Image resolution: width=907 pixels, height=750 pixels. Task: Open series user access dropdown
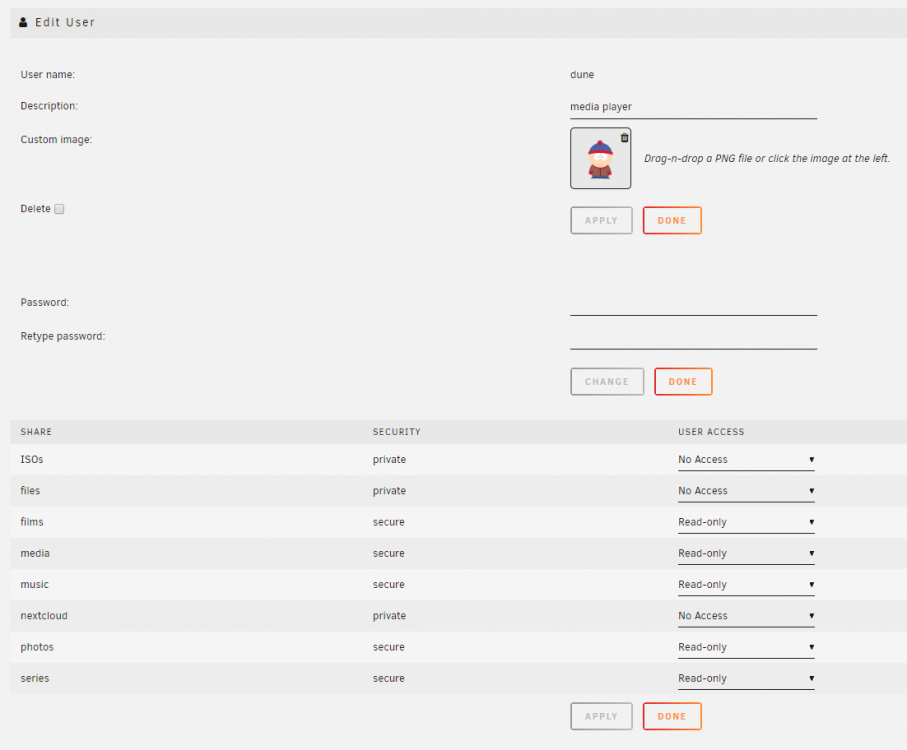[746, 678]
